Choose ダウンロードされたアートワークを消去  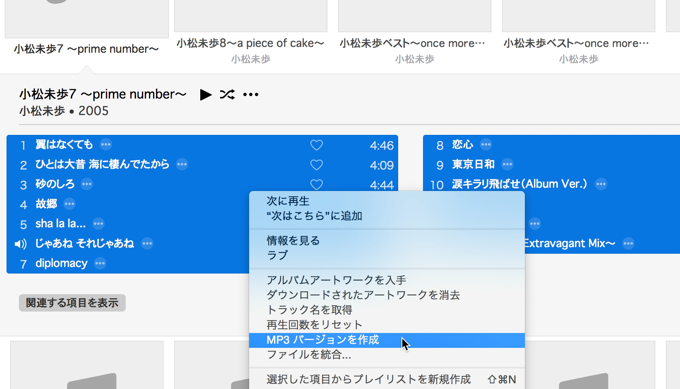(x=387, y=295)
